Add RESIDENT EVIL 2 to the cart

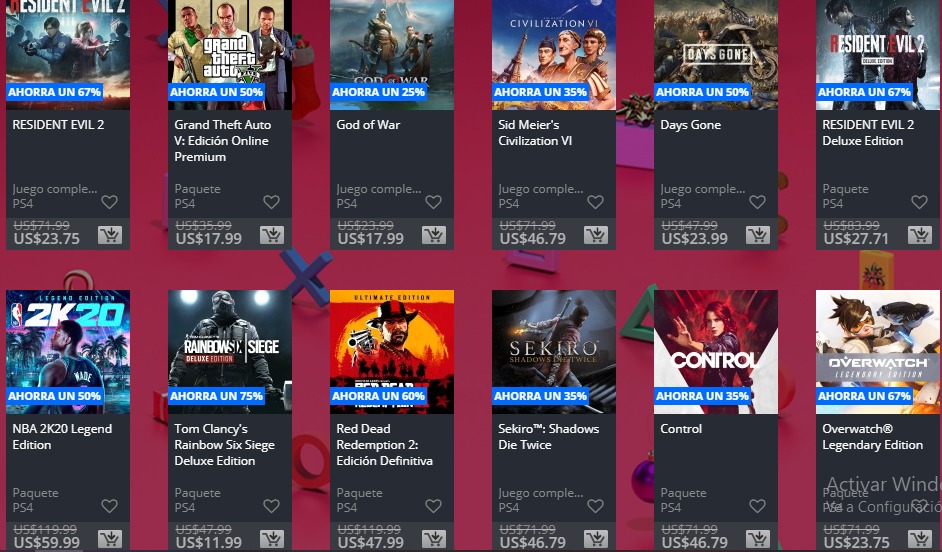110,235
